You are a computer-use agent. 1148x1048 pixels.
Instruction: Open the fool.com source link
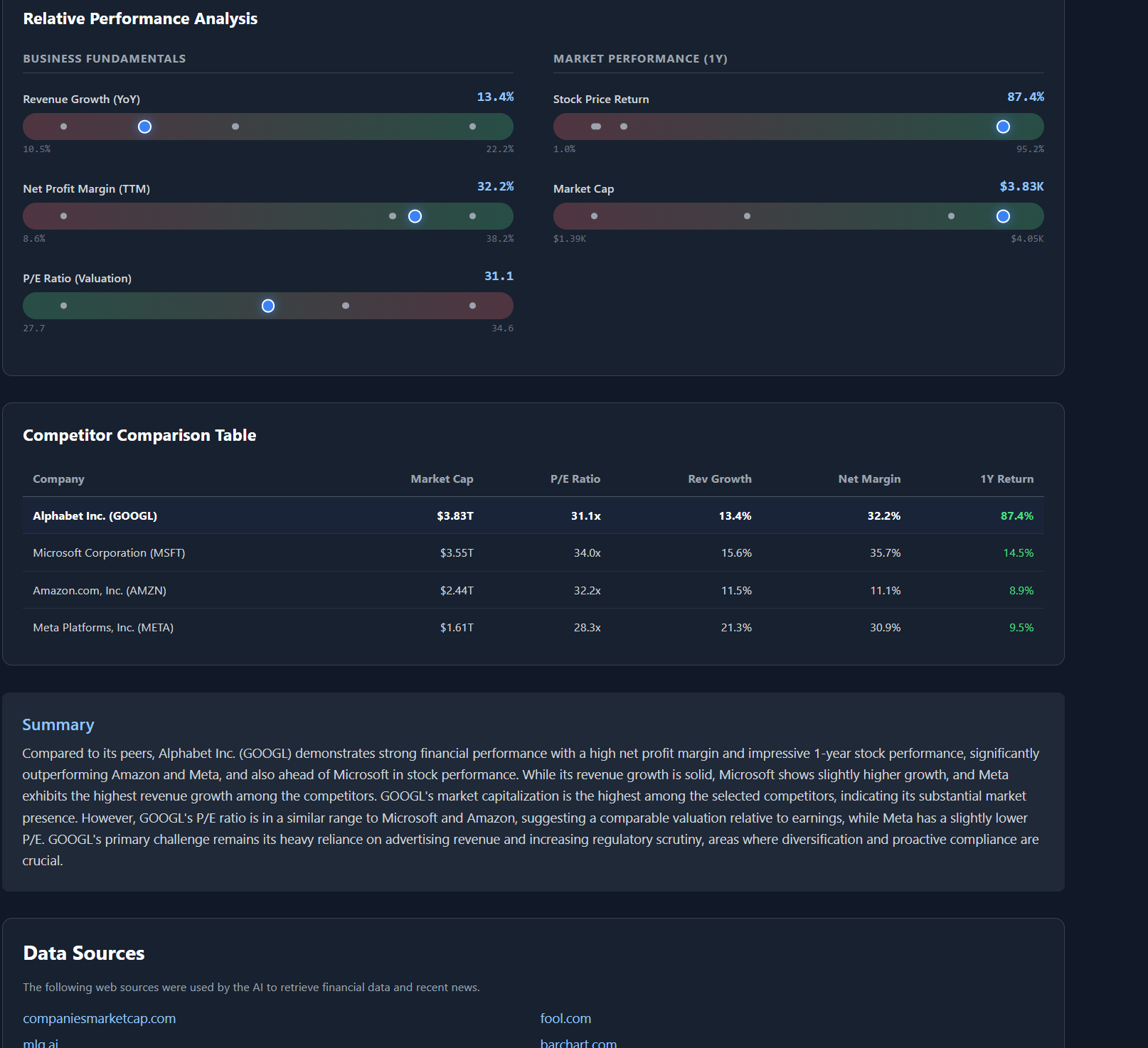click(x=565, y=1018)
